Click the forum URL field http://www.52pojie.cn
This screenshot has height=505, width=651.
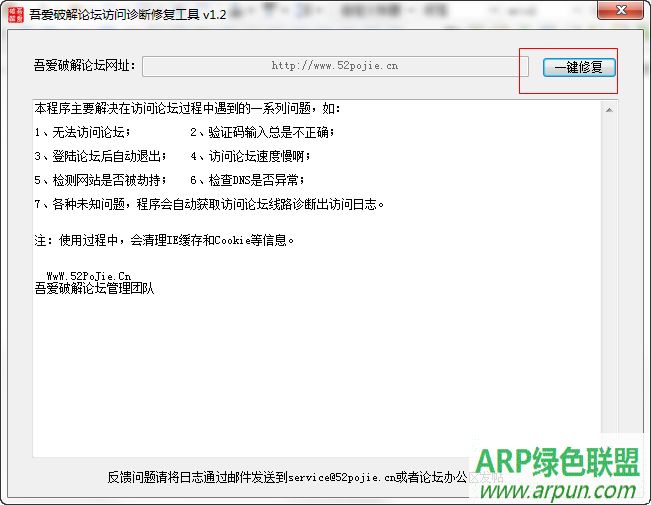pyautogui.click(x=335, y=66)
